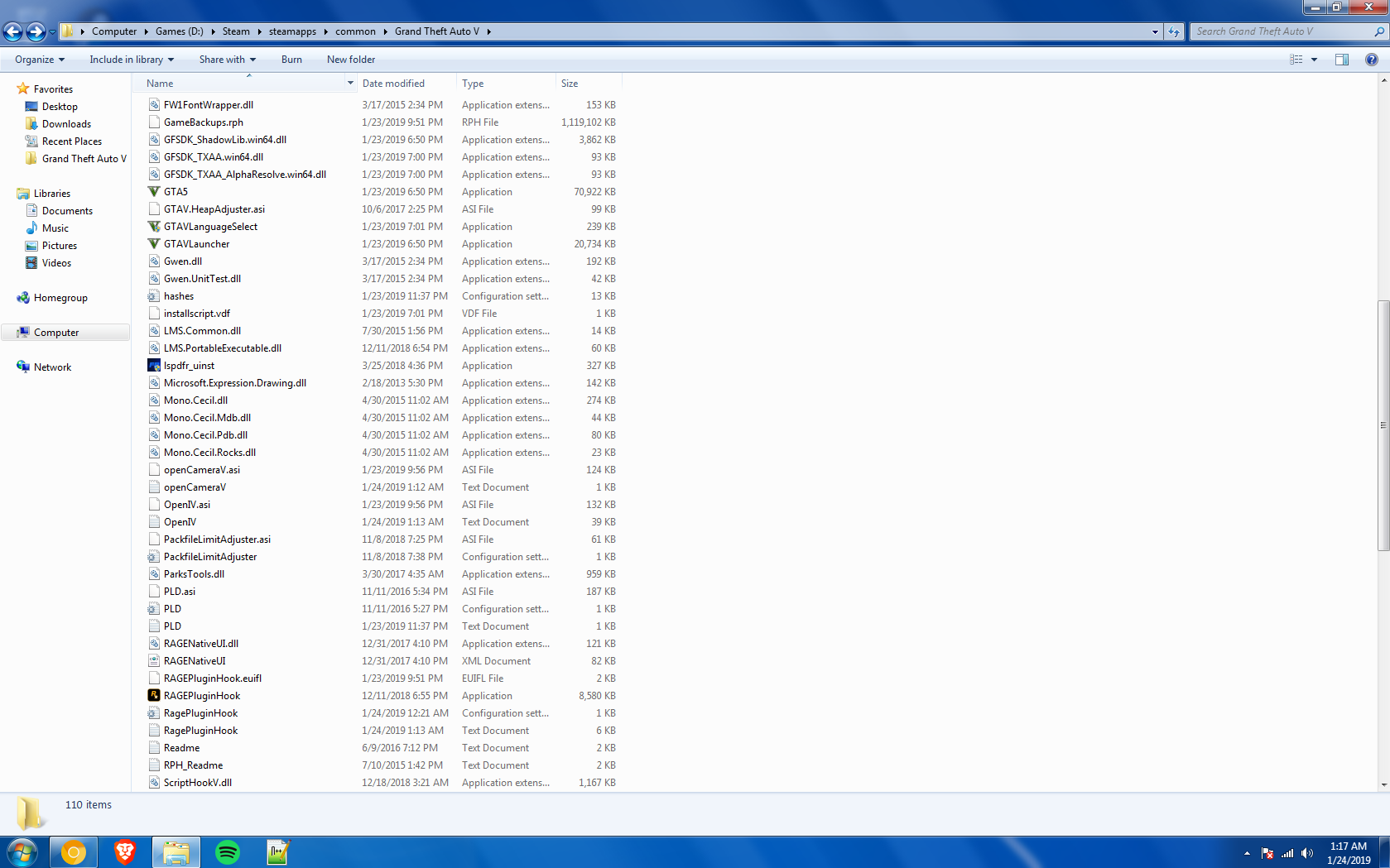
Task: Select the lspdfr_uinst application icon
Action: [154, 366]
